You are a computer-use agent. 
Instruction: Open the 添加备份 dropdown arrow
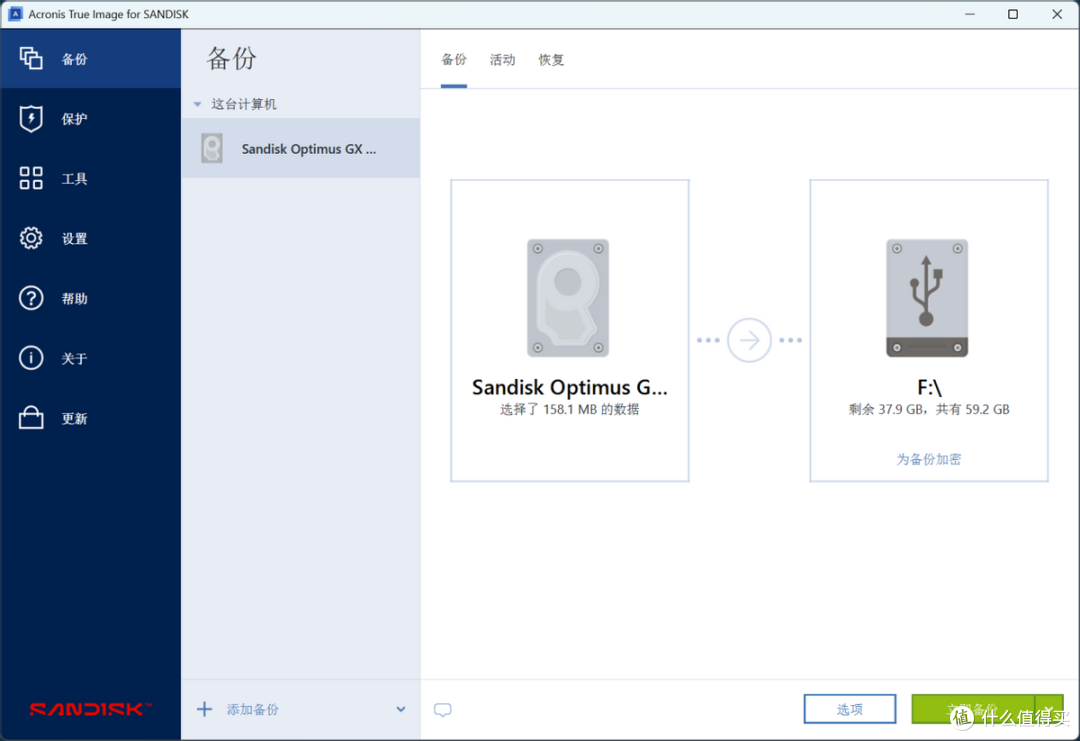pos(401,709)
